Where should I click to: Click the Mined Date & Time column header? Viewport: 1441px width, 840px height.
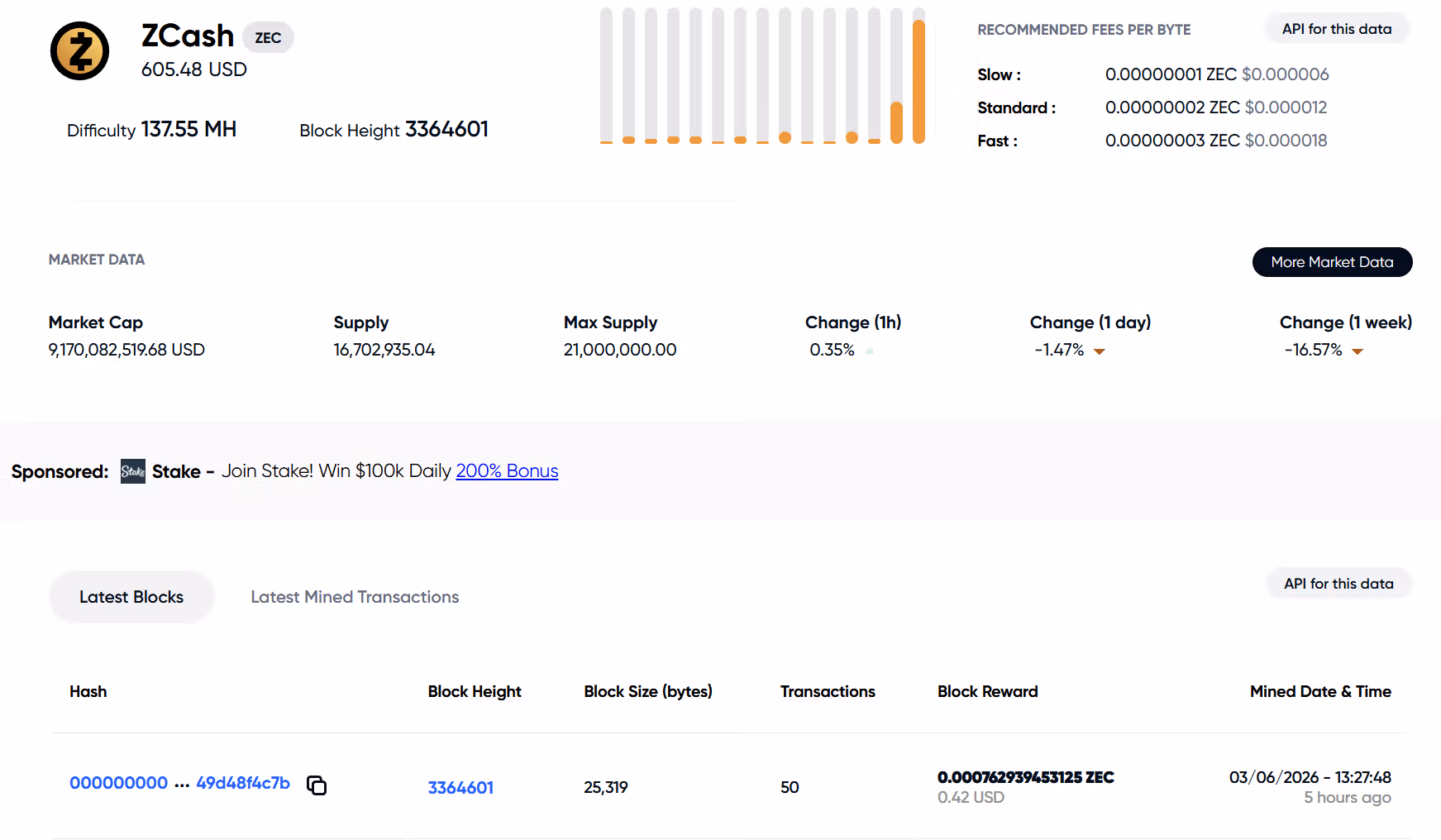[1320, 692]
